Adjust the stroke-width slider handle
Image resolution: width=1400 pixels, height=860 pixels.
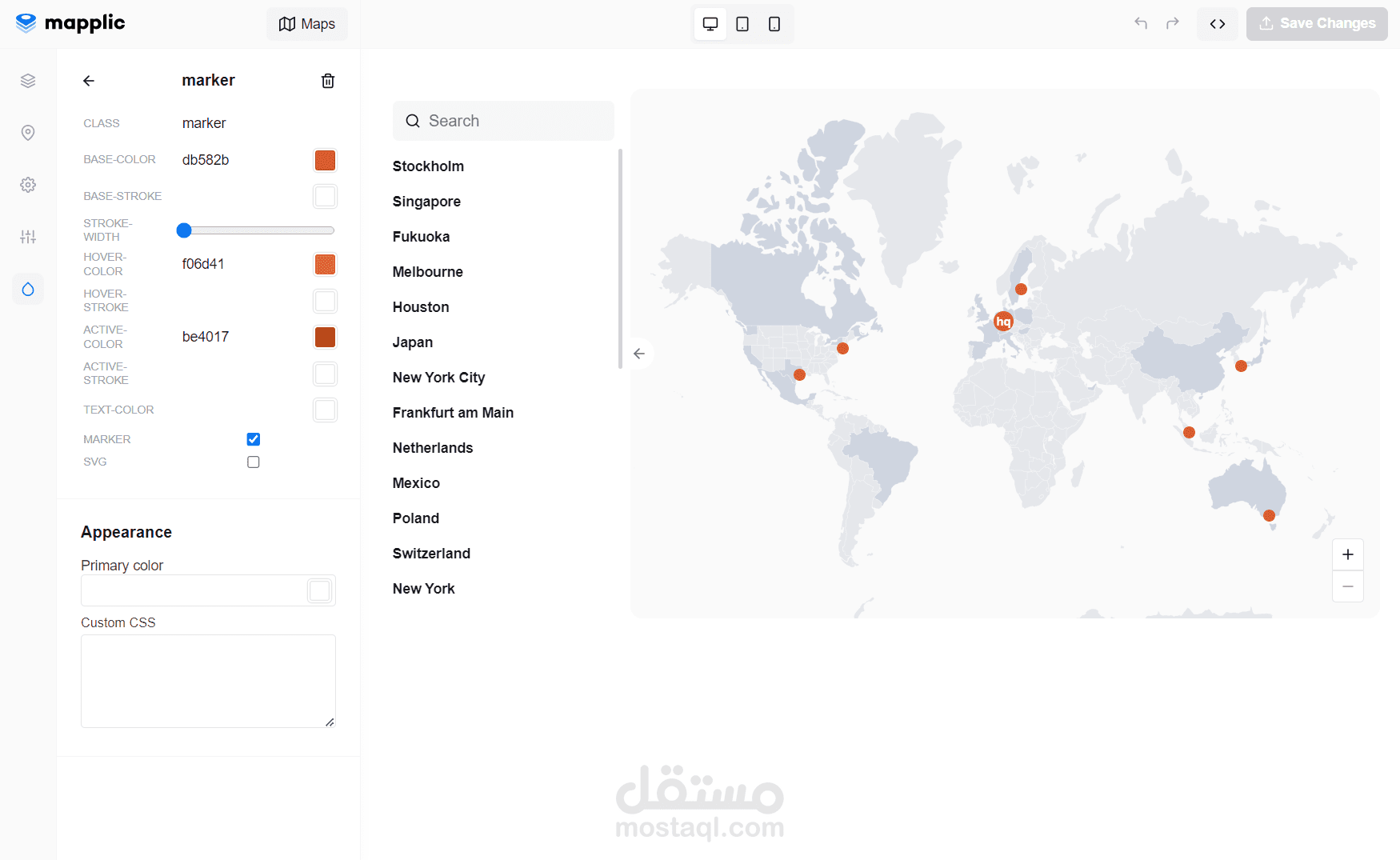[x=184, y=230]
